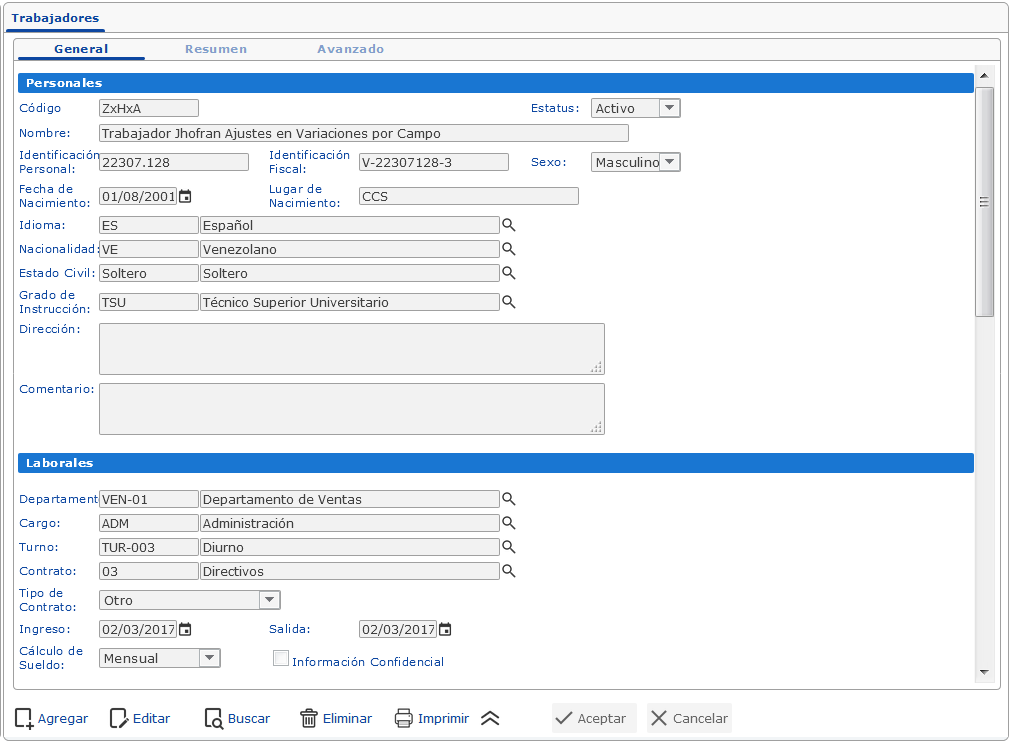Open the Sexo dropdown list
This screenshot has height=741, width=1009.
670,162
